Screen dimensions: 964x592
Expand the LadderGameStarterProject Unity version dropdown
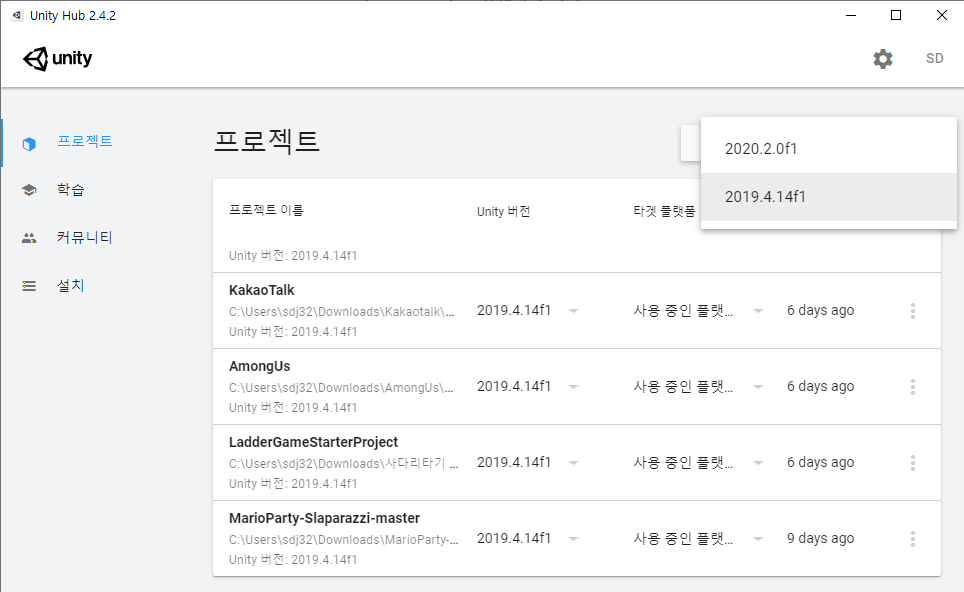coord(573,463)
